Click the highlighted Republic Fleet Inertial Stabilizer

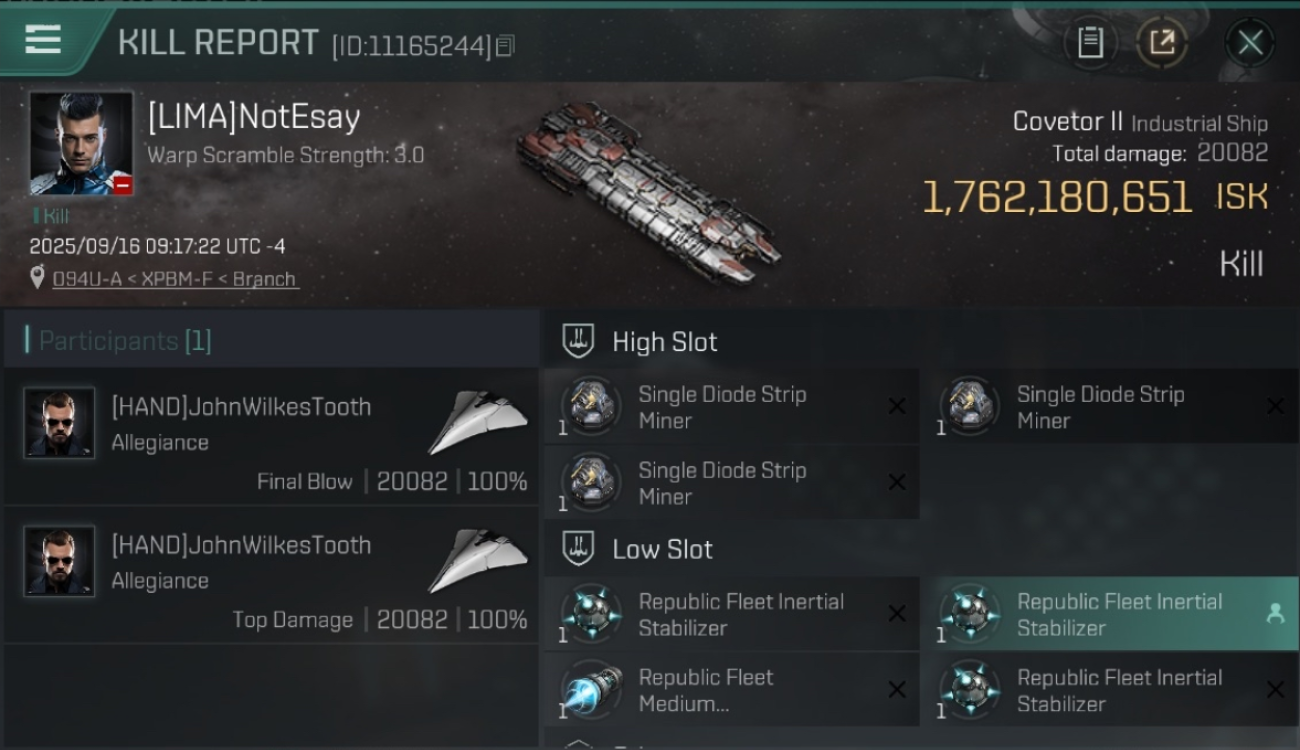(1100, 614)
